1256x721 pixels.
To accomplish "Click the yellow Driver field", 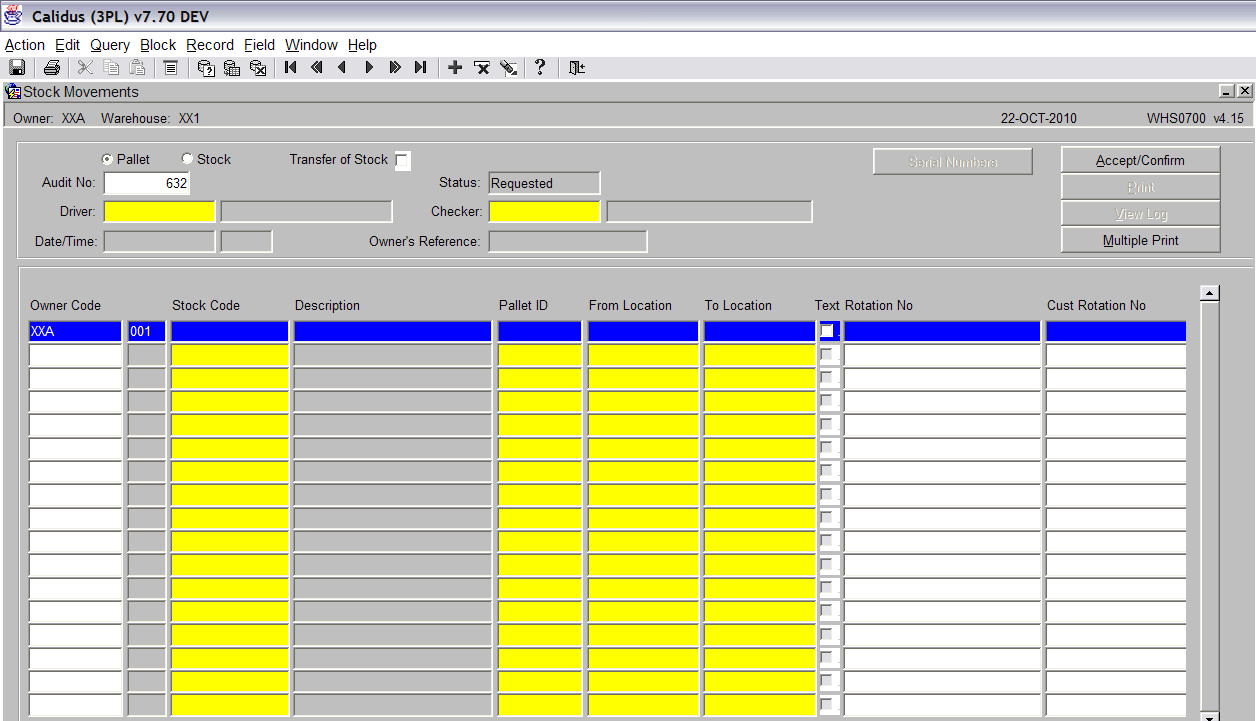I will click(x=159, y=211).
